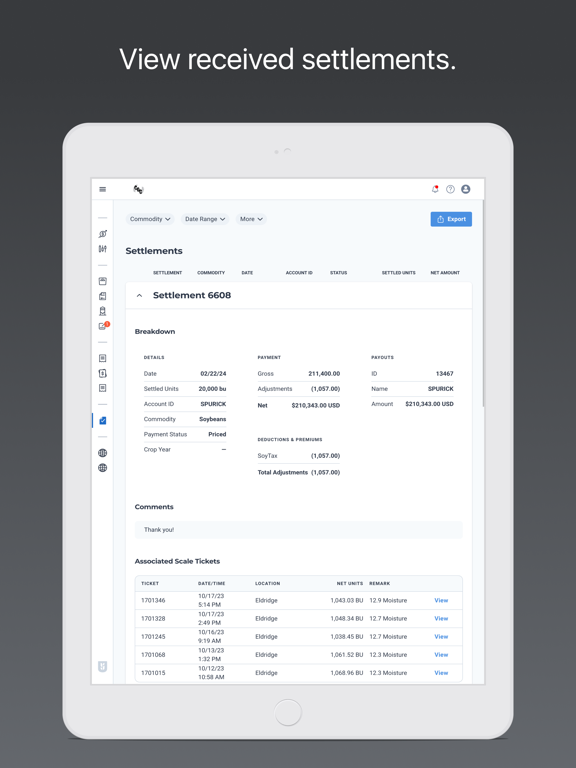Open the list document icon below dollar icon
This screenshot has width=576, height=768.
tap(102, 388)
